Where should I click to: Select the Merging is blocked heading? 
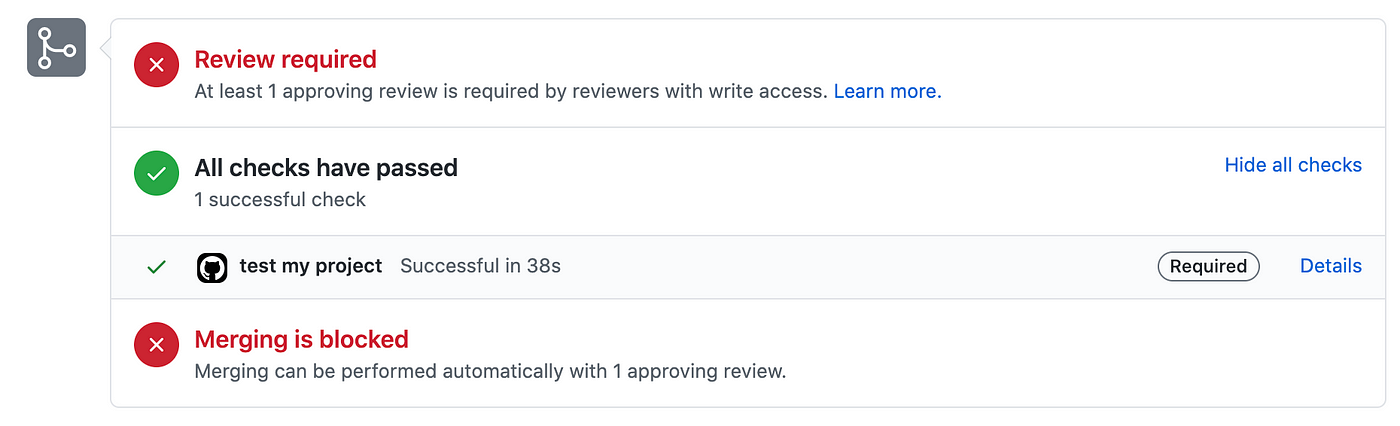[x=301, y=339]
